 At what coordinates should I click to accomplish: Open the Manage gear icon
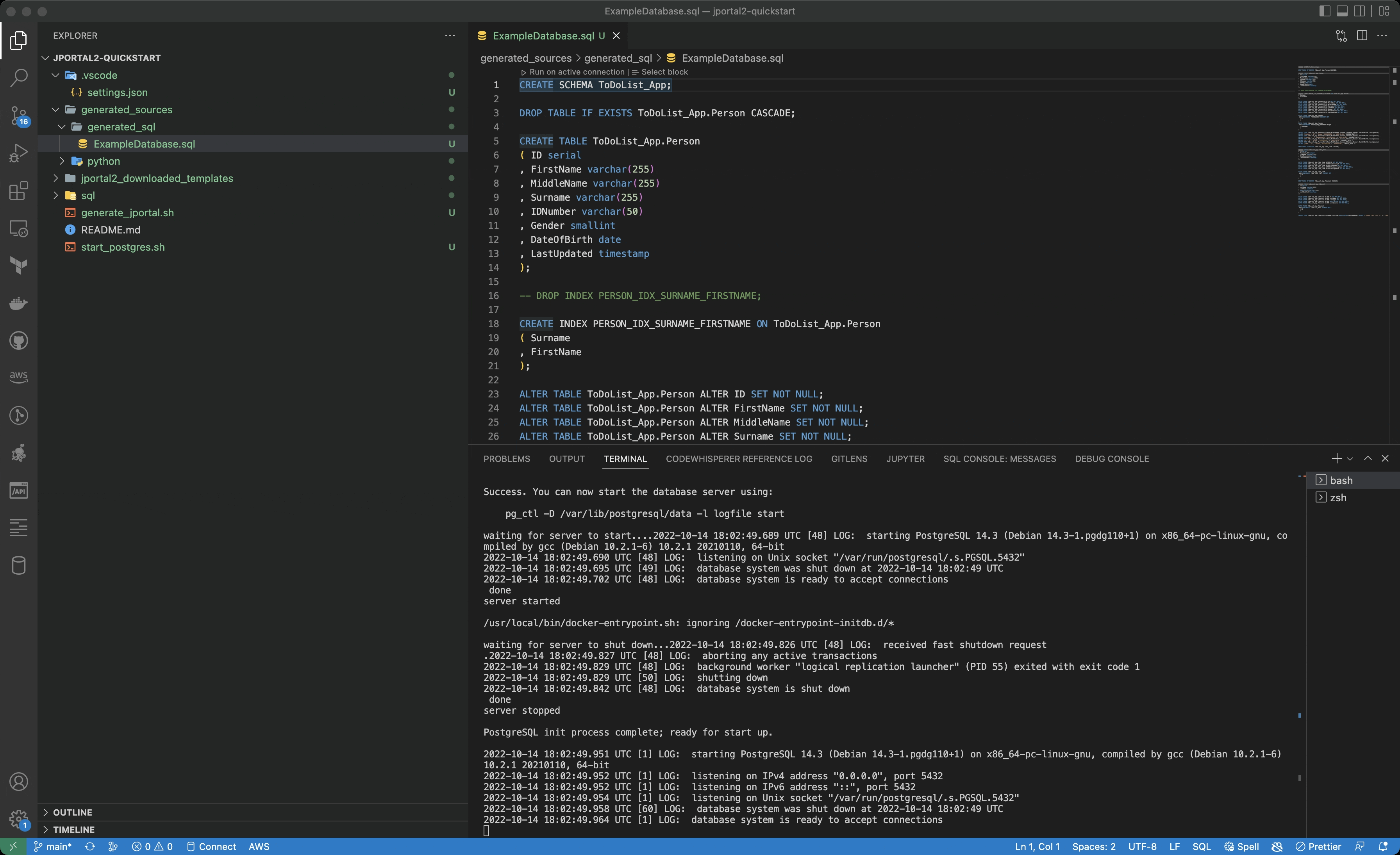coord(19,819)
